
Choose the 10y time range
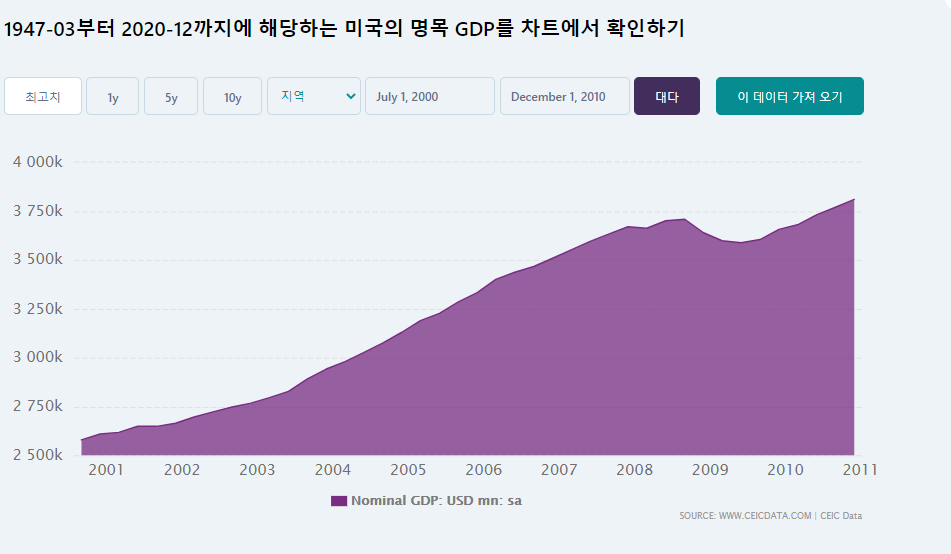[232, 97]
